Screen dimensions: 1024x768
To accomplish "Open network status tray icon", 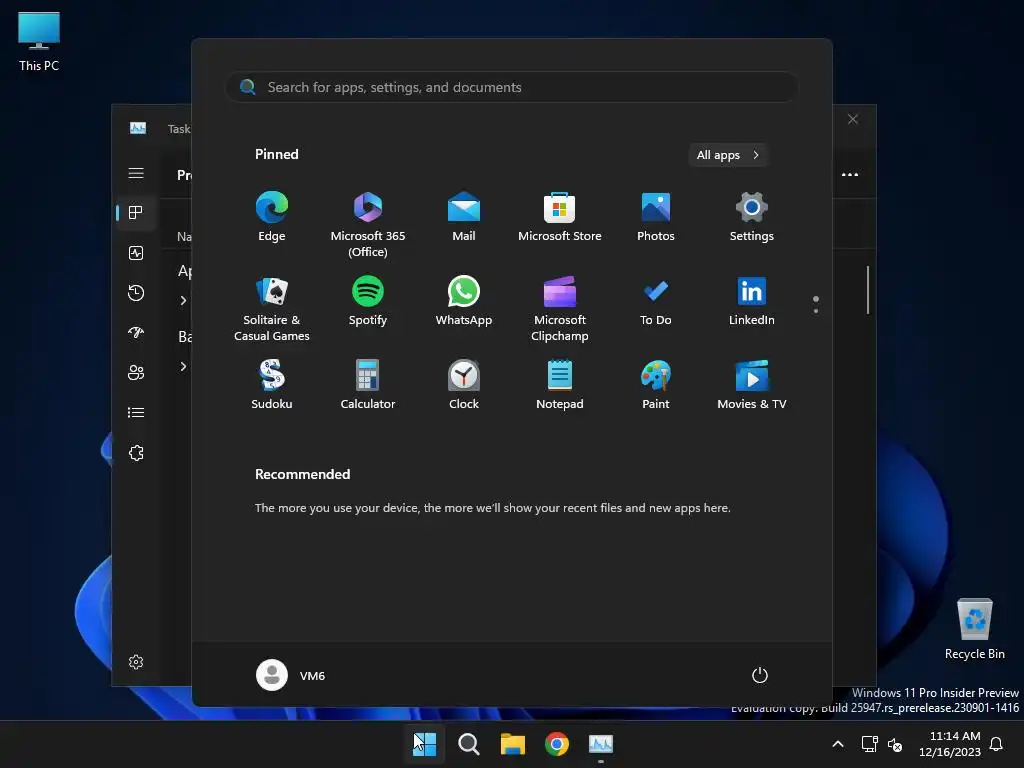I will 869,744.
